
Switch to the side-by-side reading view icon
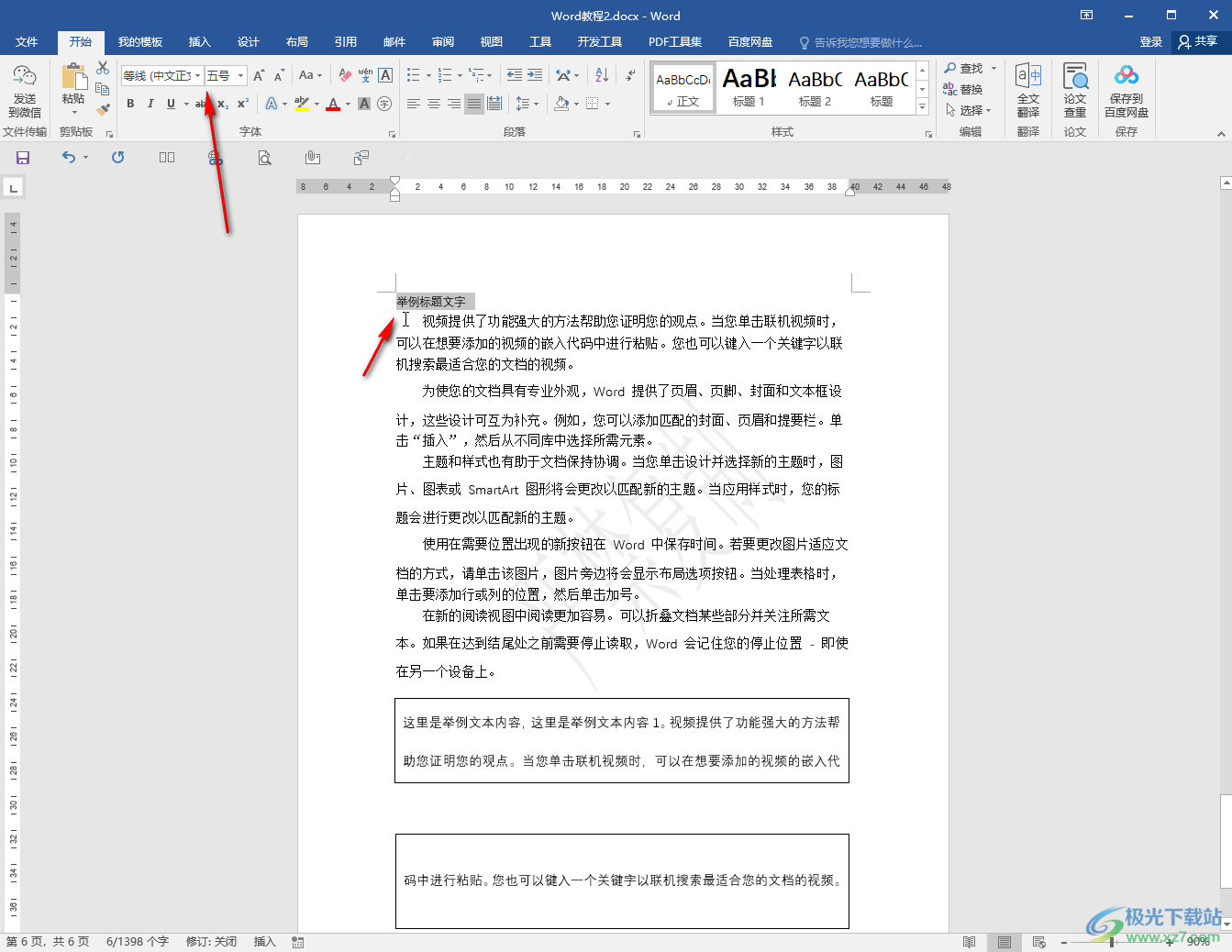(167, 158)
